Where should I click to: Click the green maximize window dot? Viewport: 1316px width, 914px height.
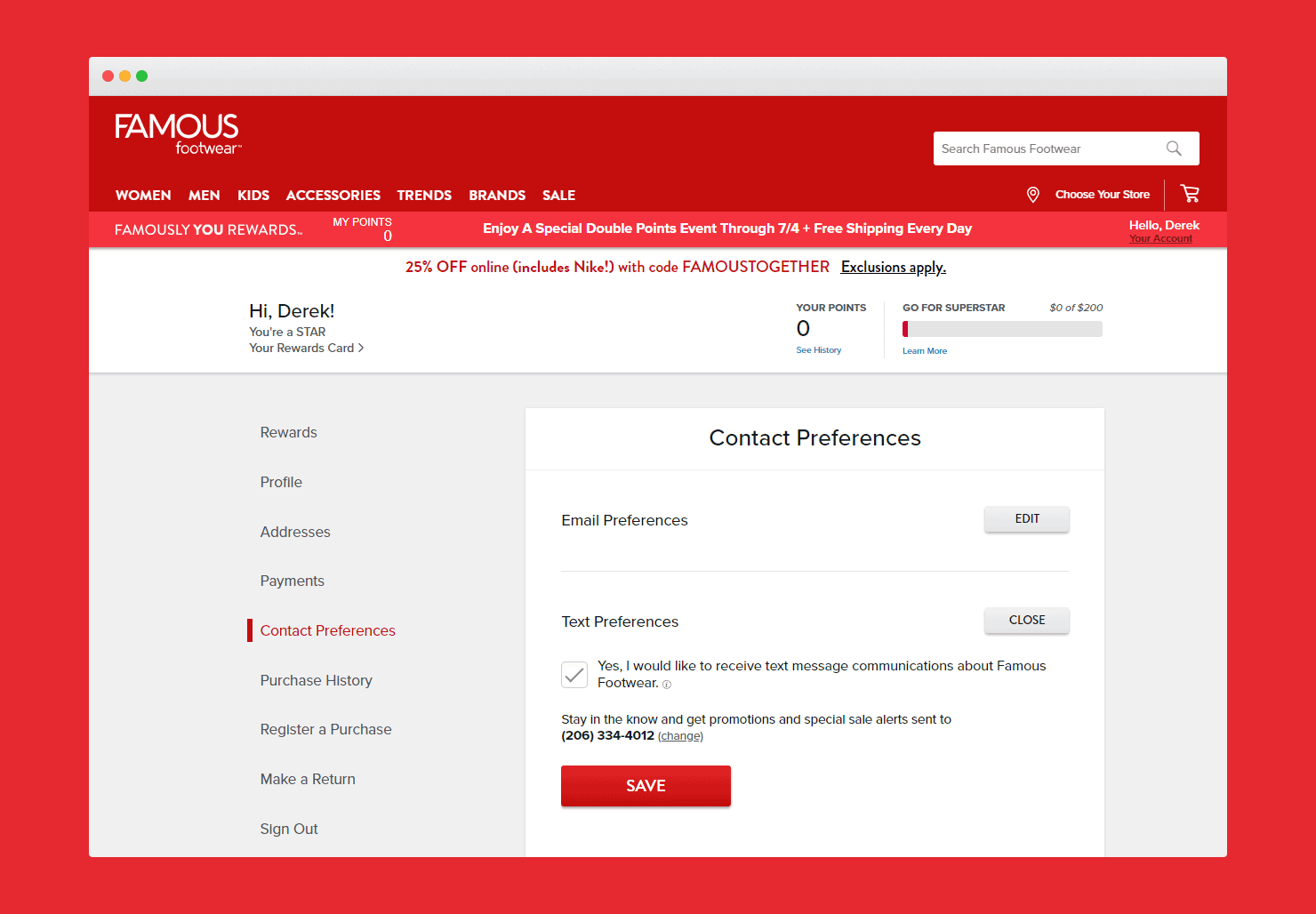tap(141, 76)
